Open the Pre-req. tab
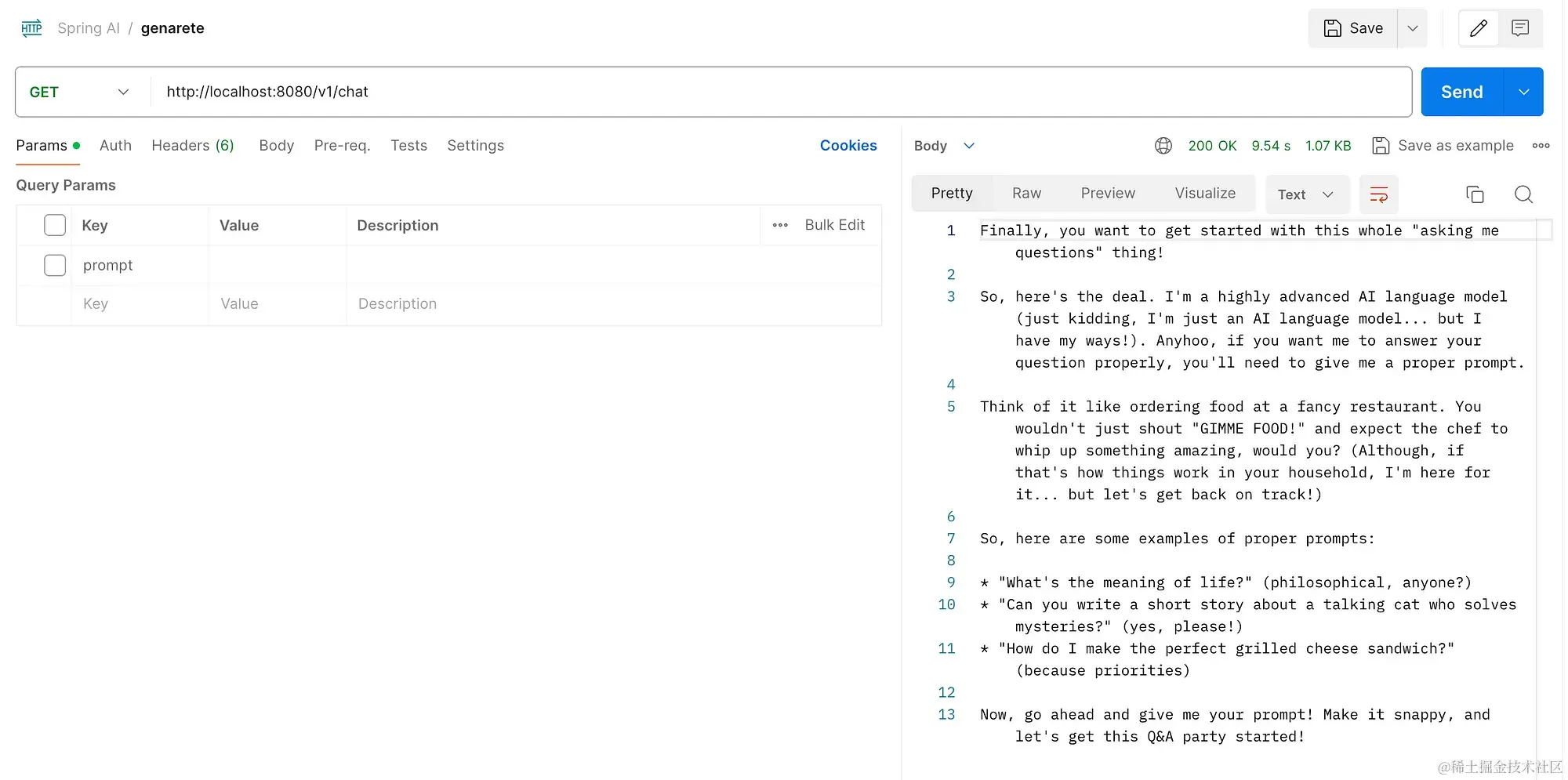Screen dimensions: 1568x780 click(343, 146)
